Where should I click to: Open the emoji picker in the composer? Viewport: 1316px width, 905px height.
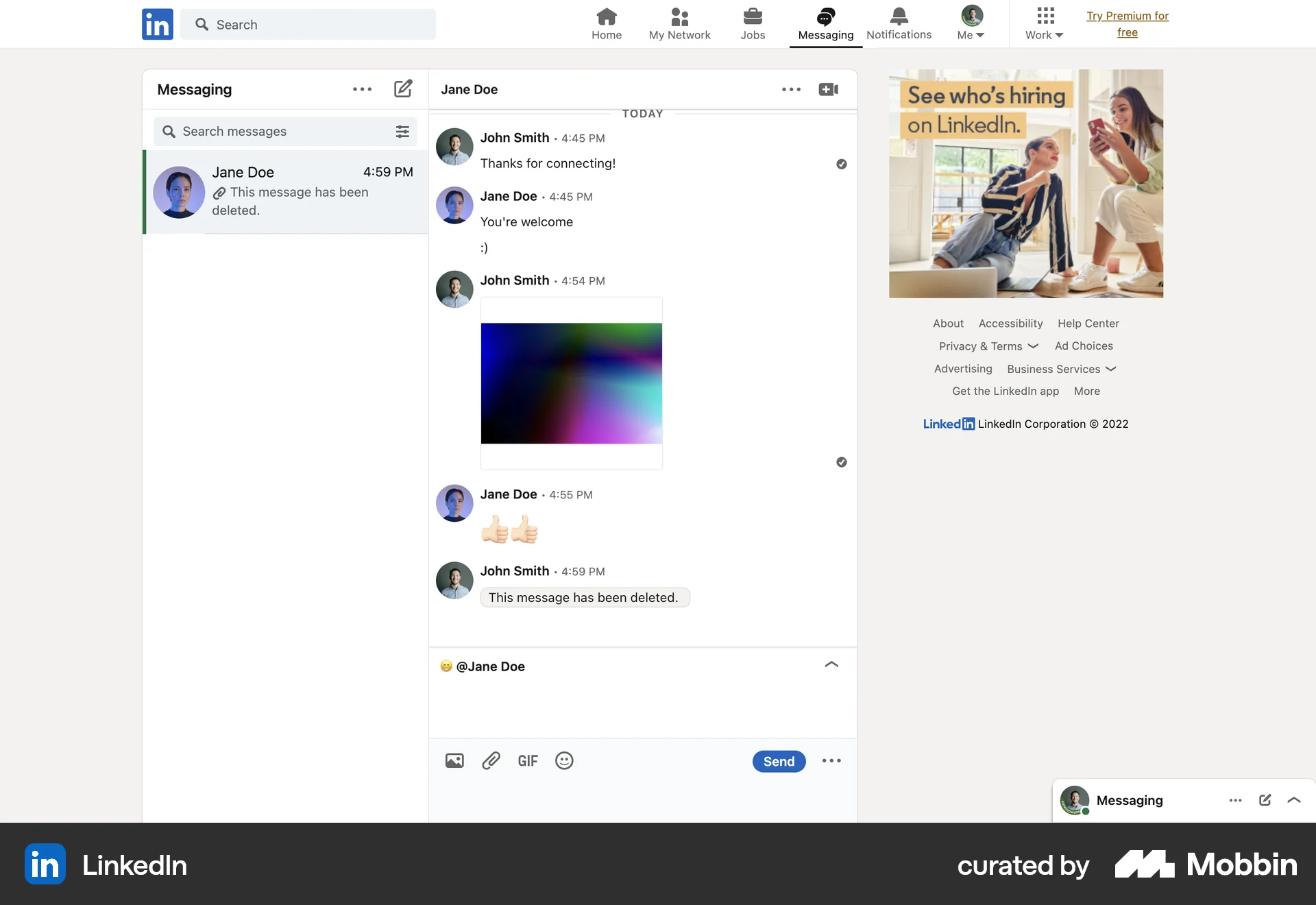(x=563, y=760)
